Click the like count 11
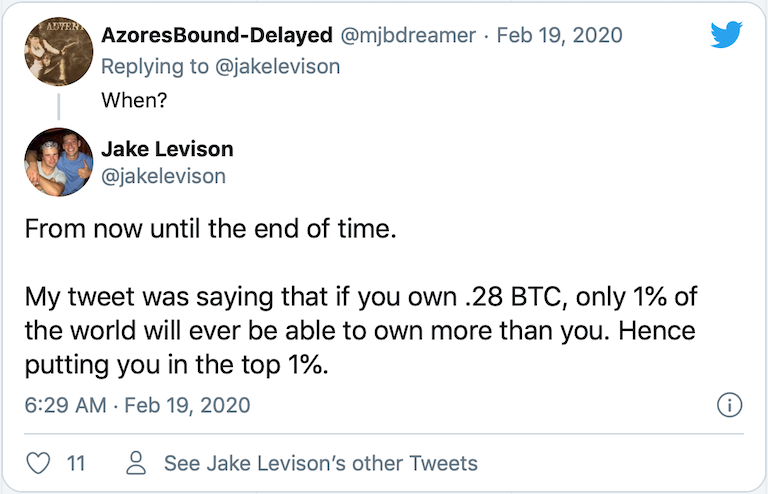 [x=75, y=463]
